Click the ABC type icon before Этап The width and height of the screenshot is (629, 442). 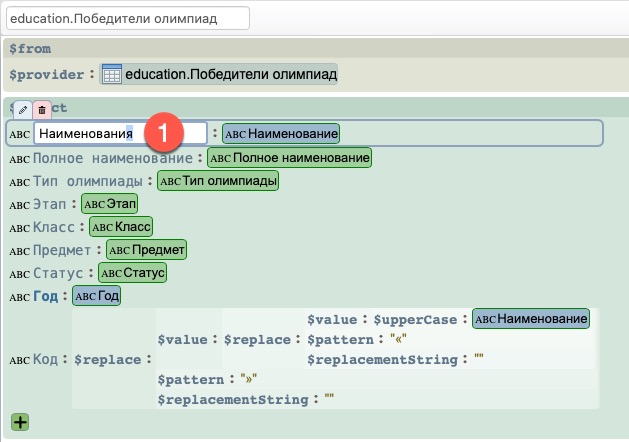pyautogui.click(x=19, y=204)
